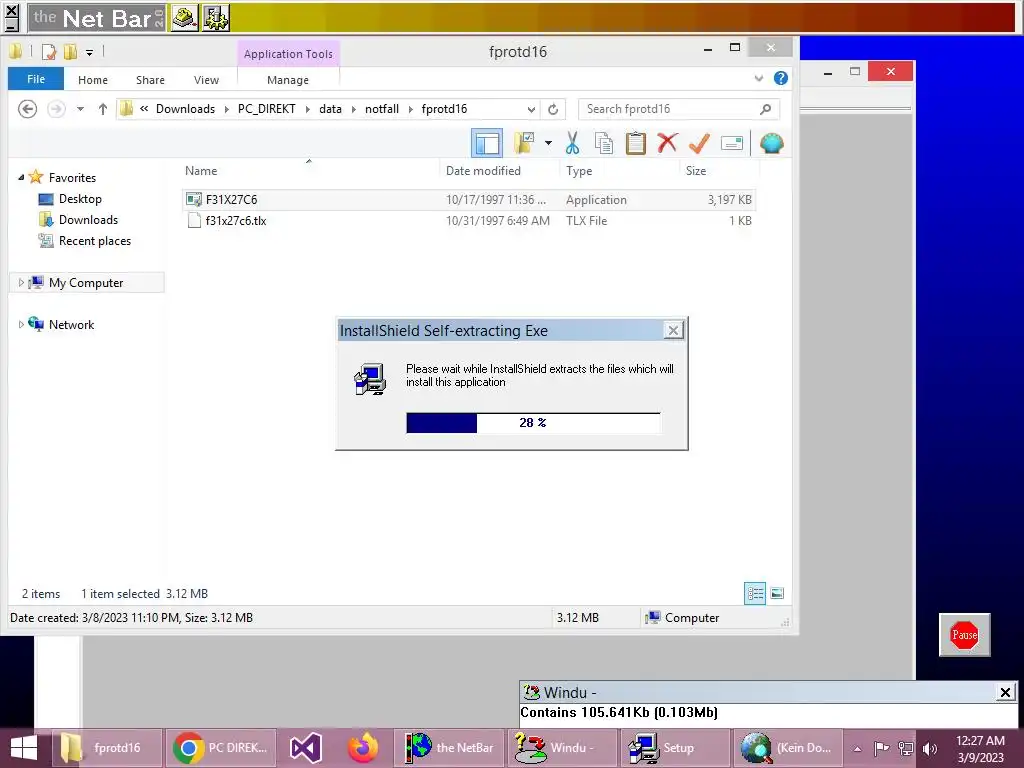The image size is (1024, 768).
Task: Close the InstallShield Self-extracting dialog
Action: click(673, 330)
